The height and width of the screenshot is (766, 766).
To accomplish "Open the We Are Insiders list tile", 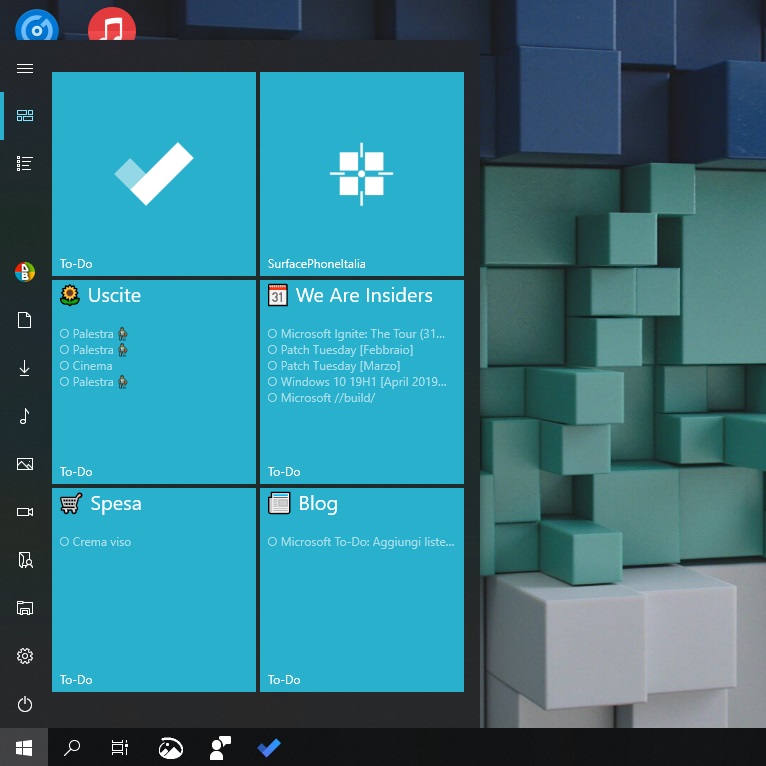I will [x=362, y=382].
